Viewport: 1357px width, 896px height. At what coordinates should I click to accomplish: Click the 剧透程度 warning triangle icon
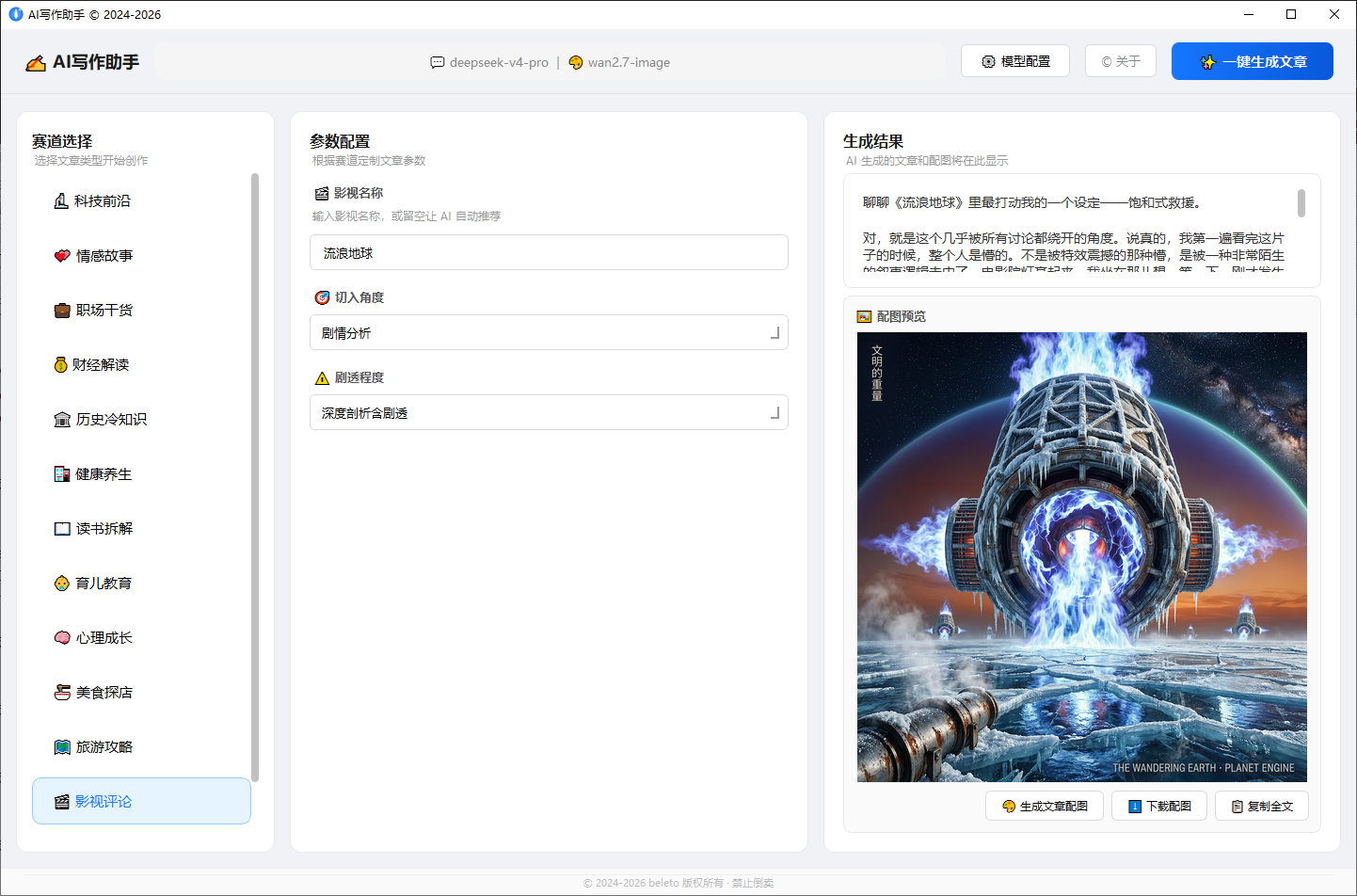click(322, 378)
